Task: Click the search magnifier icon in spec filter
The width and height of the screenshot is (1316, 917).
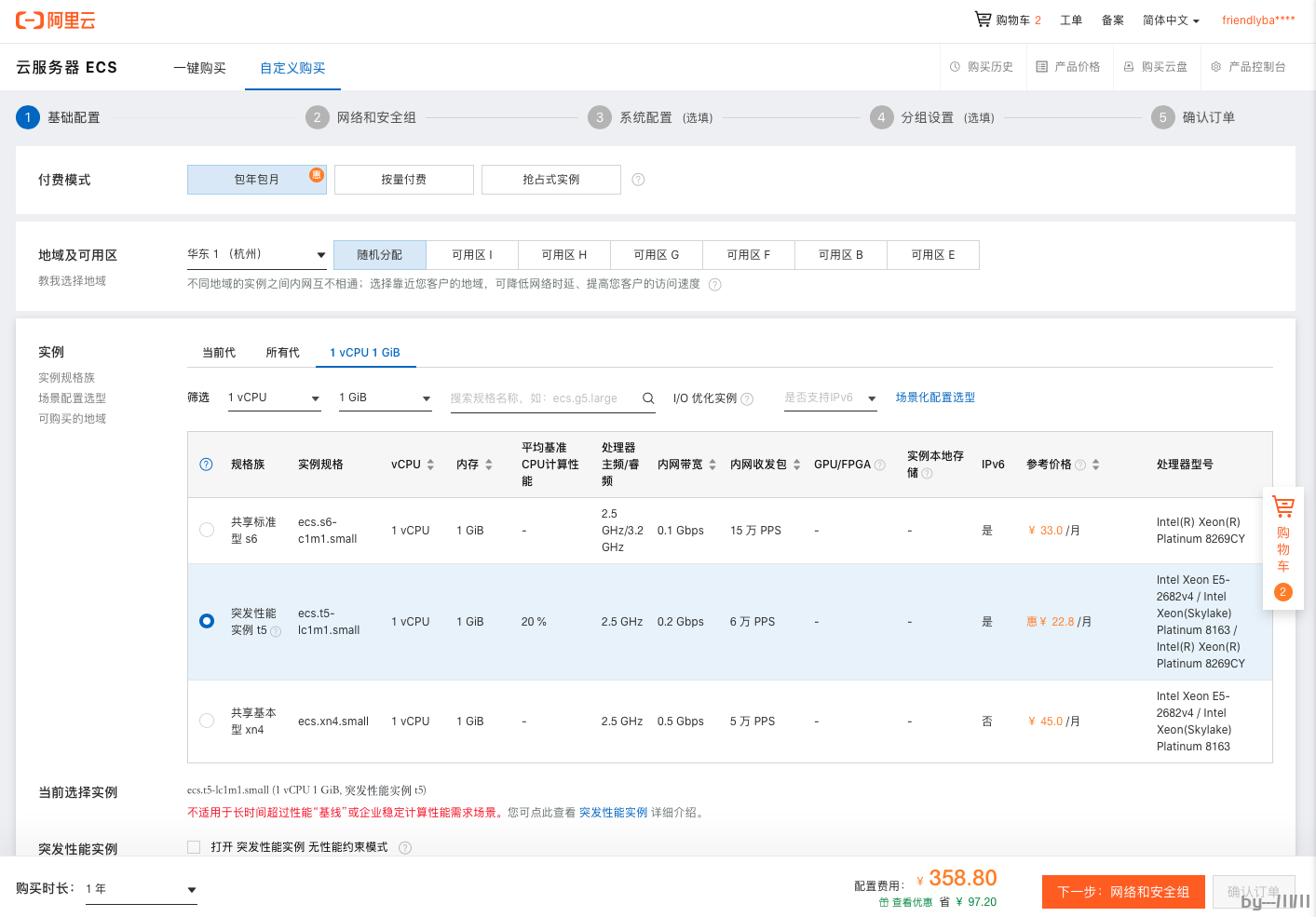Action: pos(648,398)
